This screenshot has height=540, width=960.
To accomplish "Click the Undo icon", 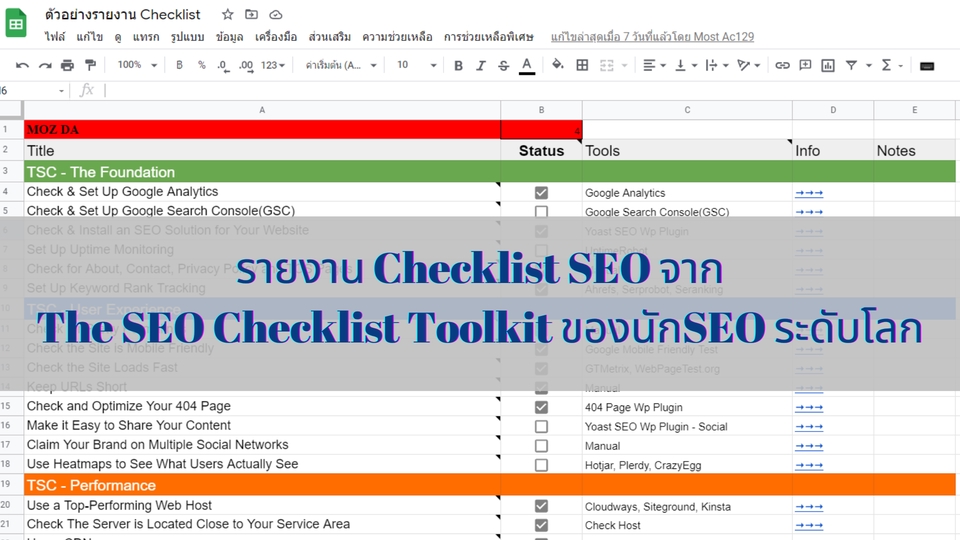I will pos(22,66).
